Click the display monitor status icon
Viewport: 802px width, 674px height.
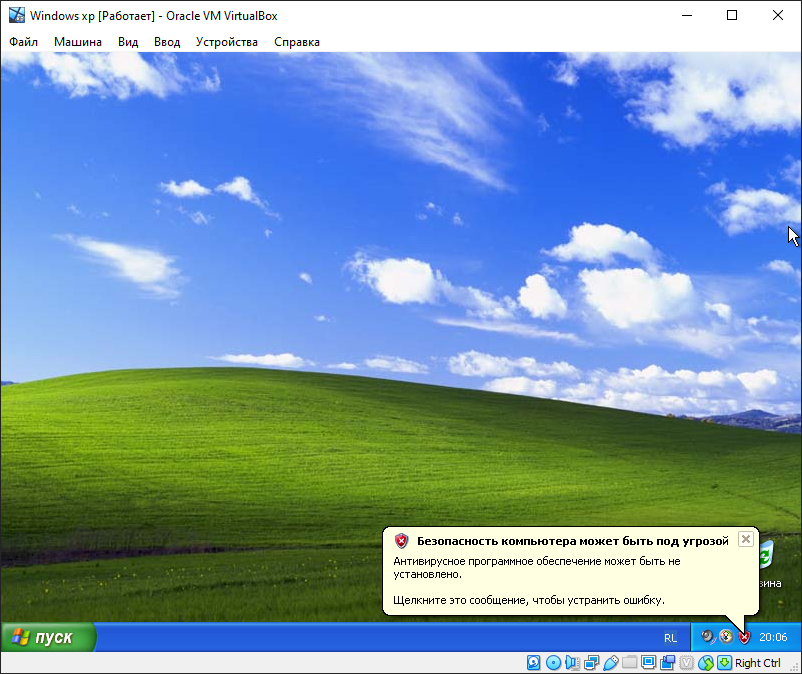click(649, 663)
